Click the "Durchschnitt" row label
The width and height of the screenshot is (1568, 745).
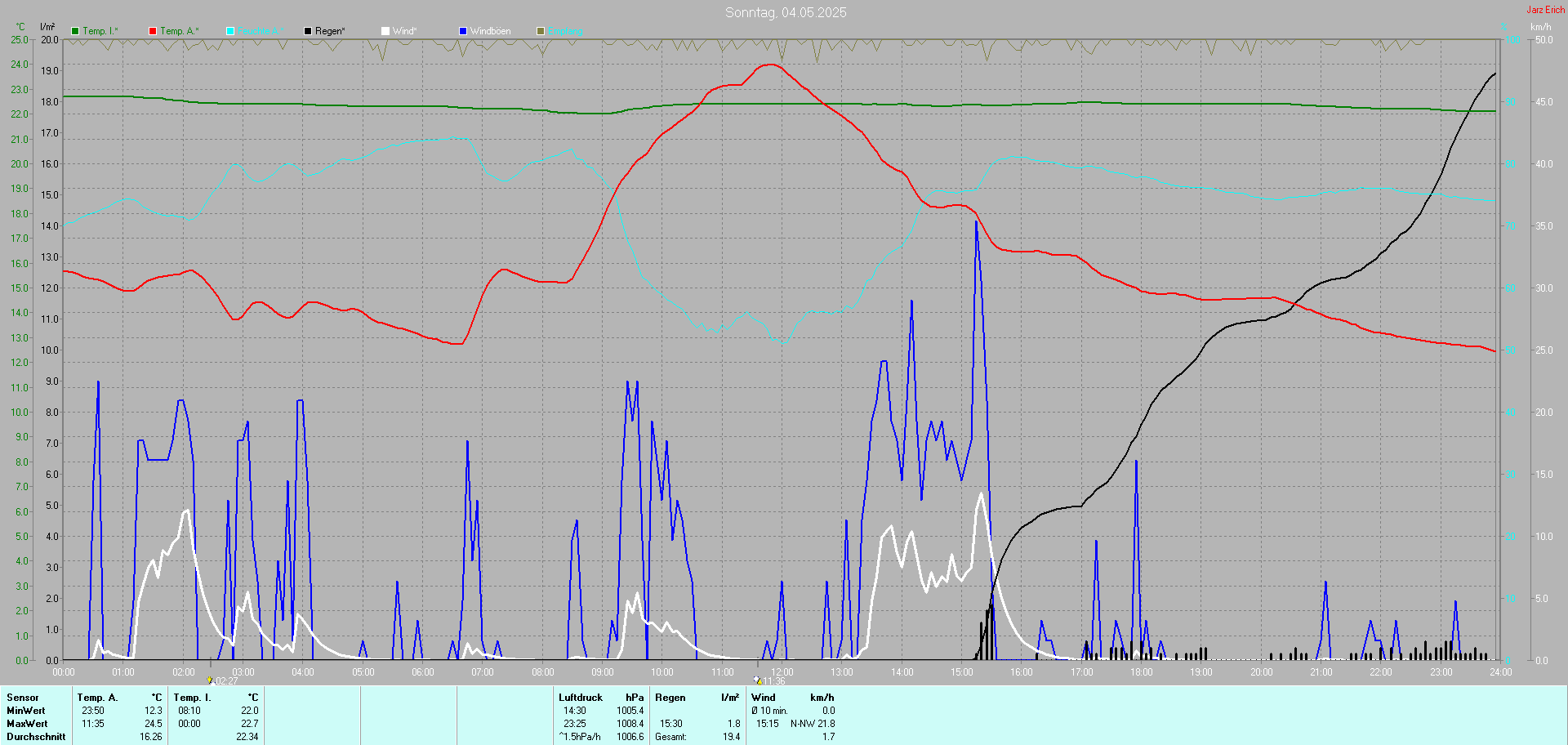tap(36, 737)
